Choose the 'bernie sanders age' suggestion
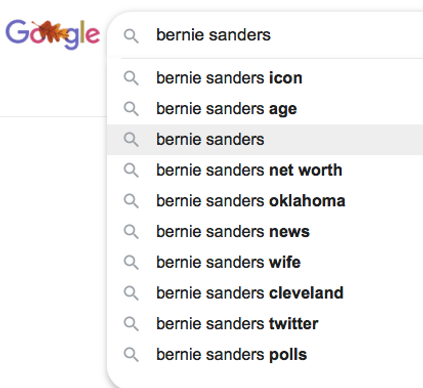Screen dimensions: 423x388 (265, 109)
